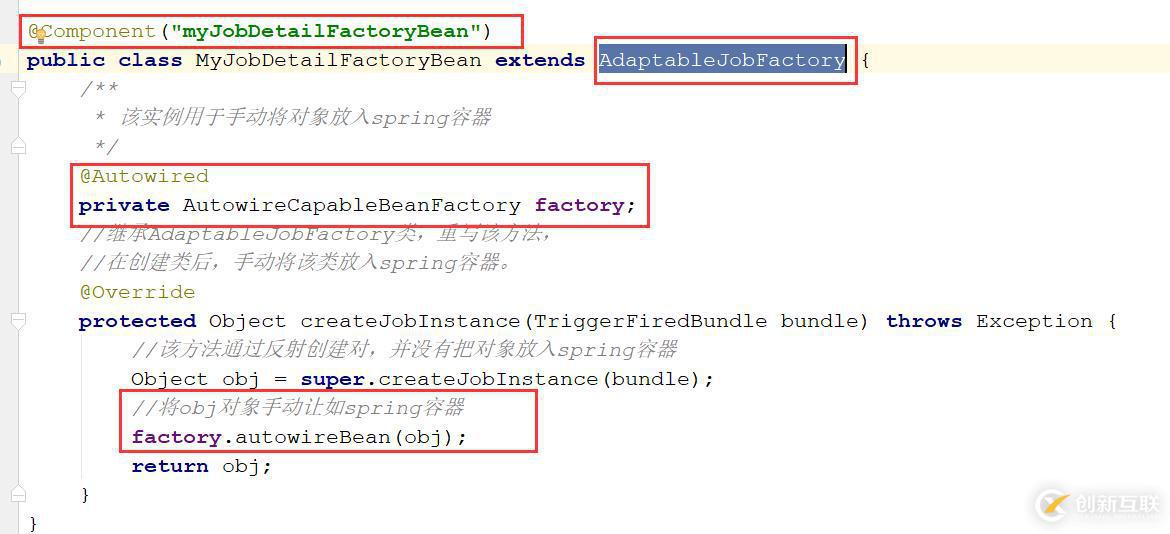Image resolution: width=1170 pixels, height=534 pixels.
Task: Click the @Override annotation
Action: pyautogui.click(x=137, y=292)
